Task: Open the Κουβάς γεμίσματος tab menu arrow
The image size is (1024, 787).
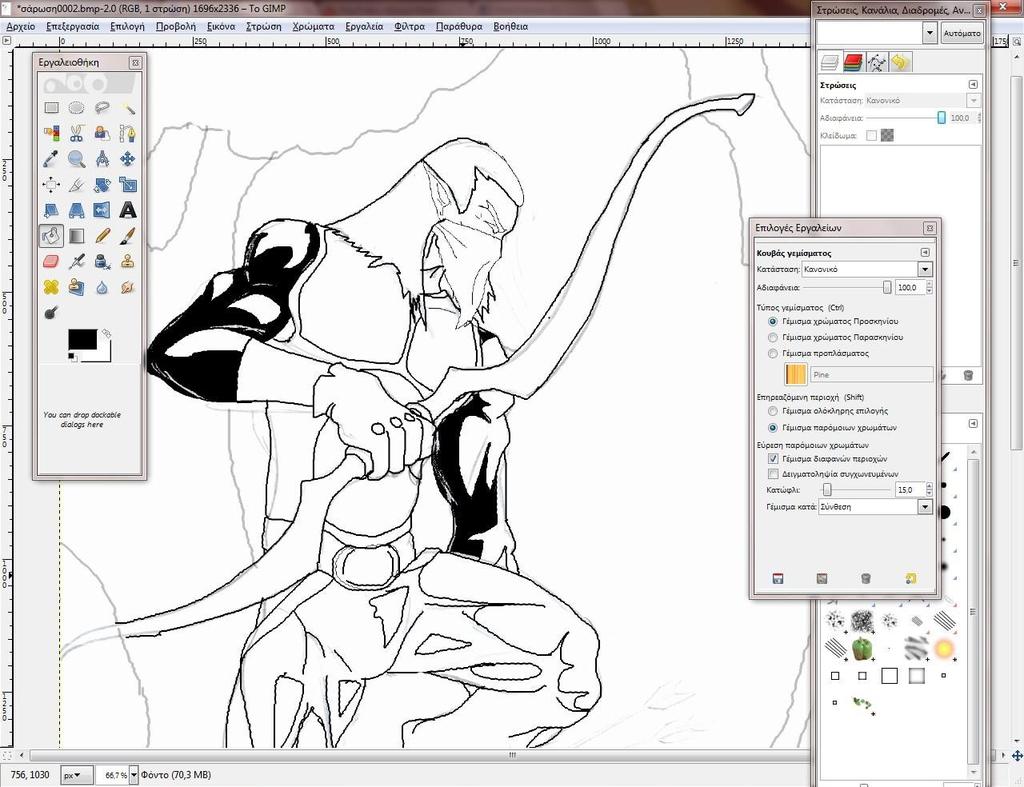Action: [x=925, y=253]
